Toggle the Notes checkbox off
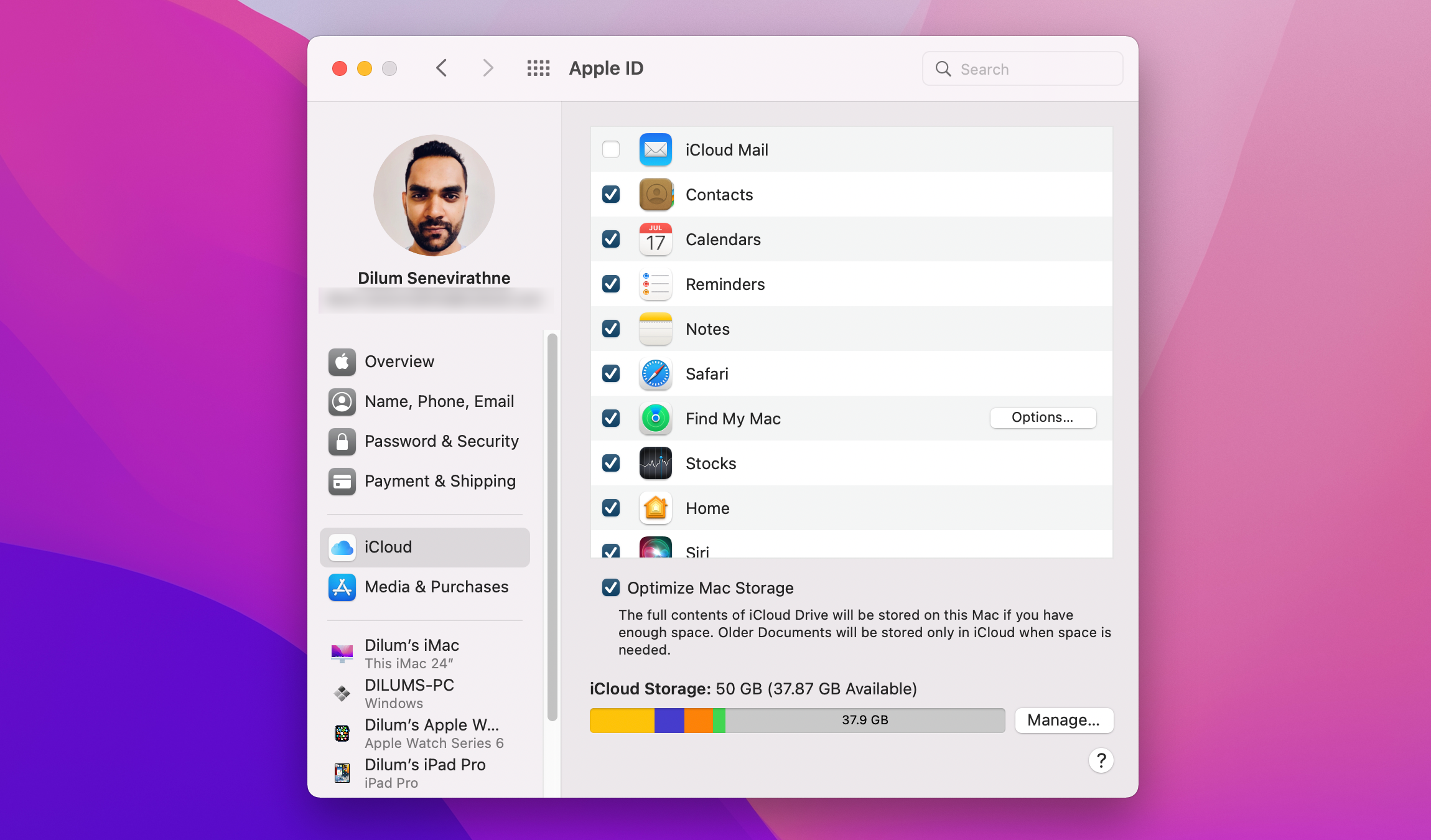 pyautogui.click(x=611, y=329)
